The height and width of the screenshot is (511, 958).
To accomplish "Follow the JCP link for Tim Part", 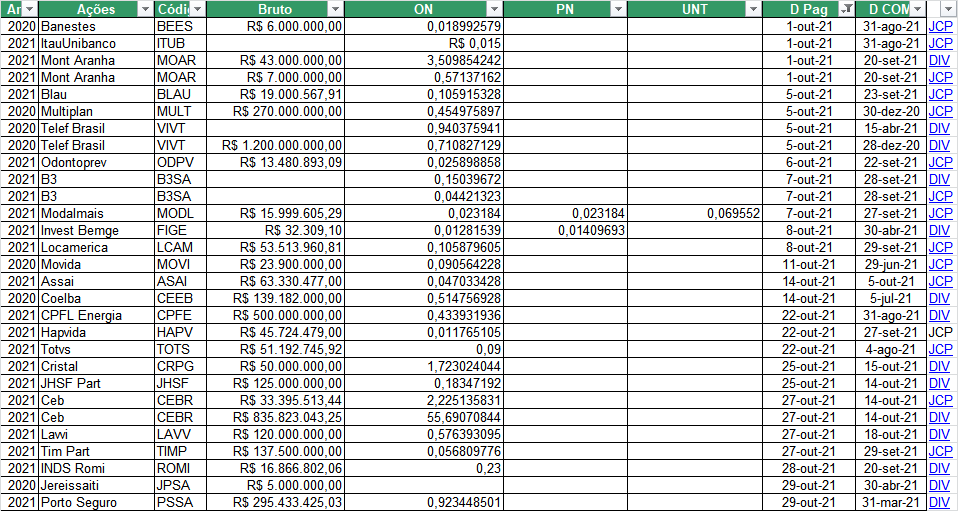I will pyautogui.click(x=940, y=451).
